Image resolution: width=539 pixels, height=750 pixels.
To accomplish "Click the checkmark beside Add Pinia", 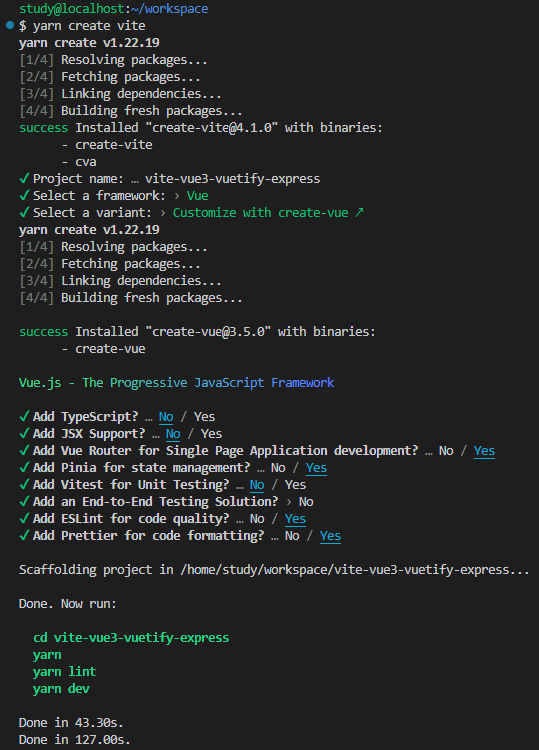I will pyautogui.click(x=24, y=468).
